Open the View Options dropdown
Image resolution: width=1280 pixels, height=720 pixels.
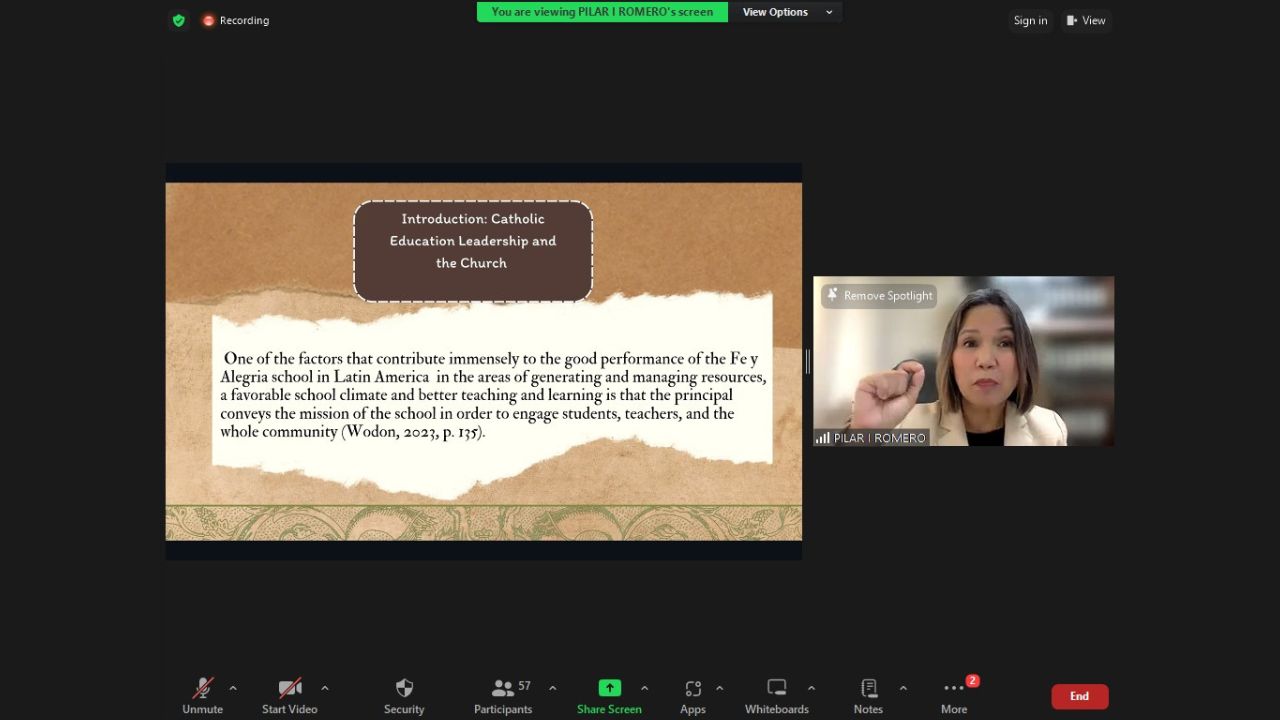(x=787, y=12)
